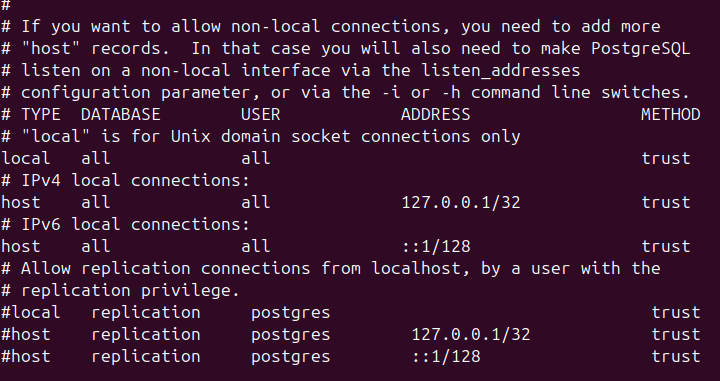Click the DATABASE column header text
This screenshot has height=381, width=720.
point(121,114)
